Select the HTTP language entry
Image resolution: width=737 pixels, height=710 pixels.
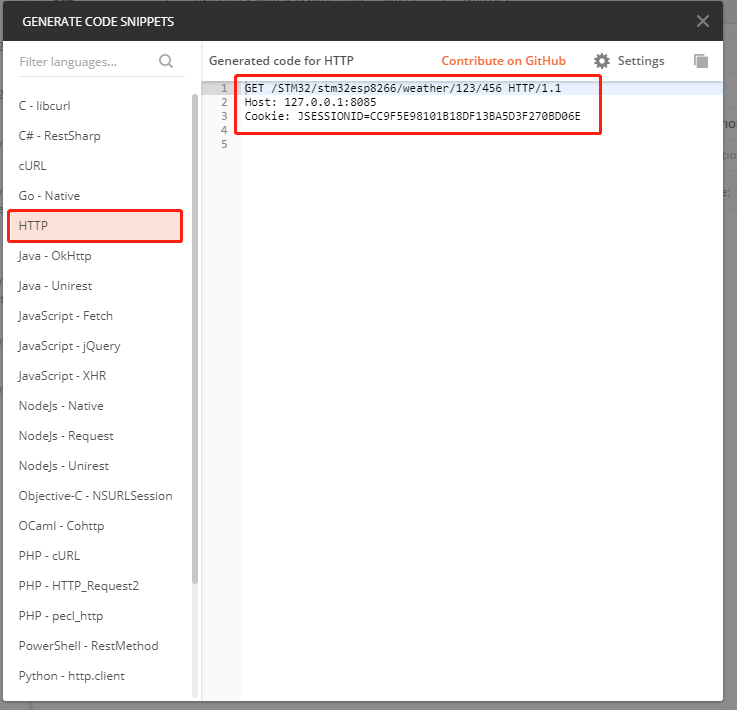[x=95, y=226]
